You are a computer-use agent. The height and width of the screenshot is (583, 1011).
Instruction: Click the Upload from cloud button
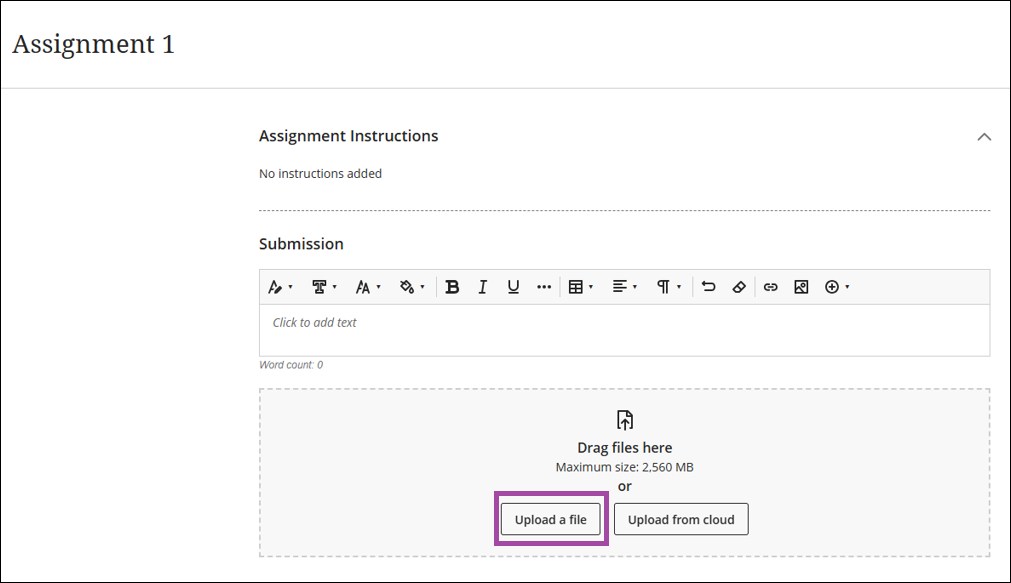pyautogui.click(x=681, y=519)
